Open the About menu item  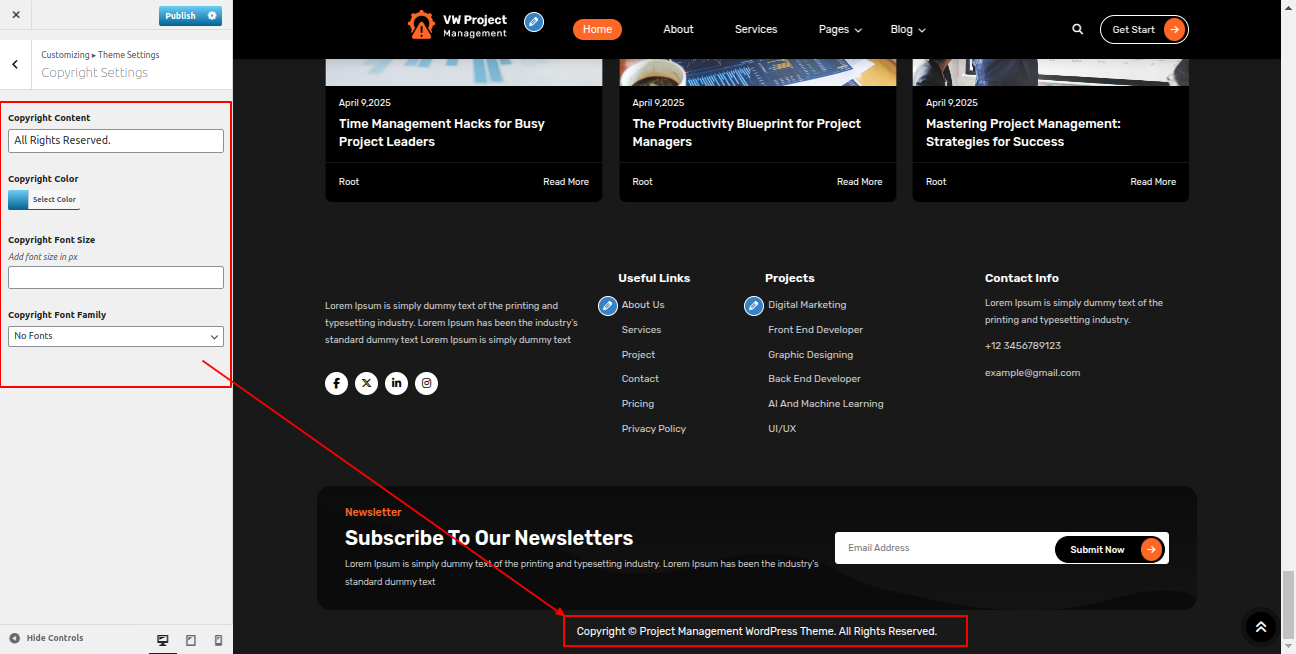678,30
